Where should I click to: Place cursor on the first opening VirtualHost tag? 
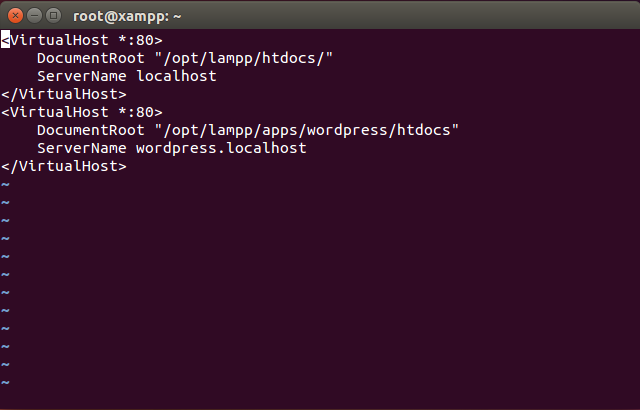pos(60,40)
